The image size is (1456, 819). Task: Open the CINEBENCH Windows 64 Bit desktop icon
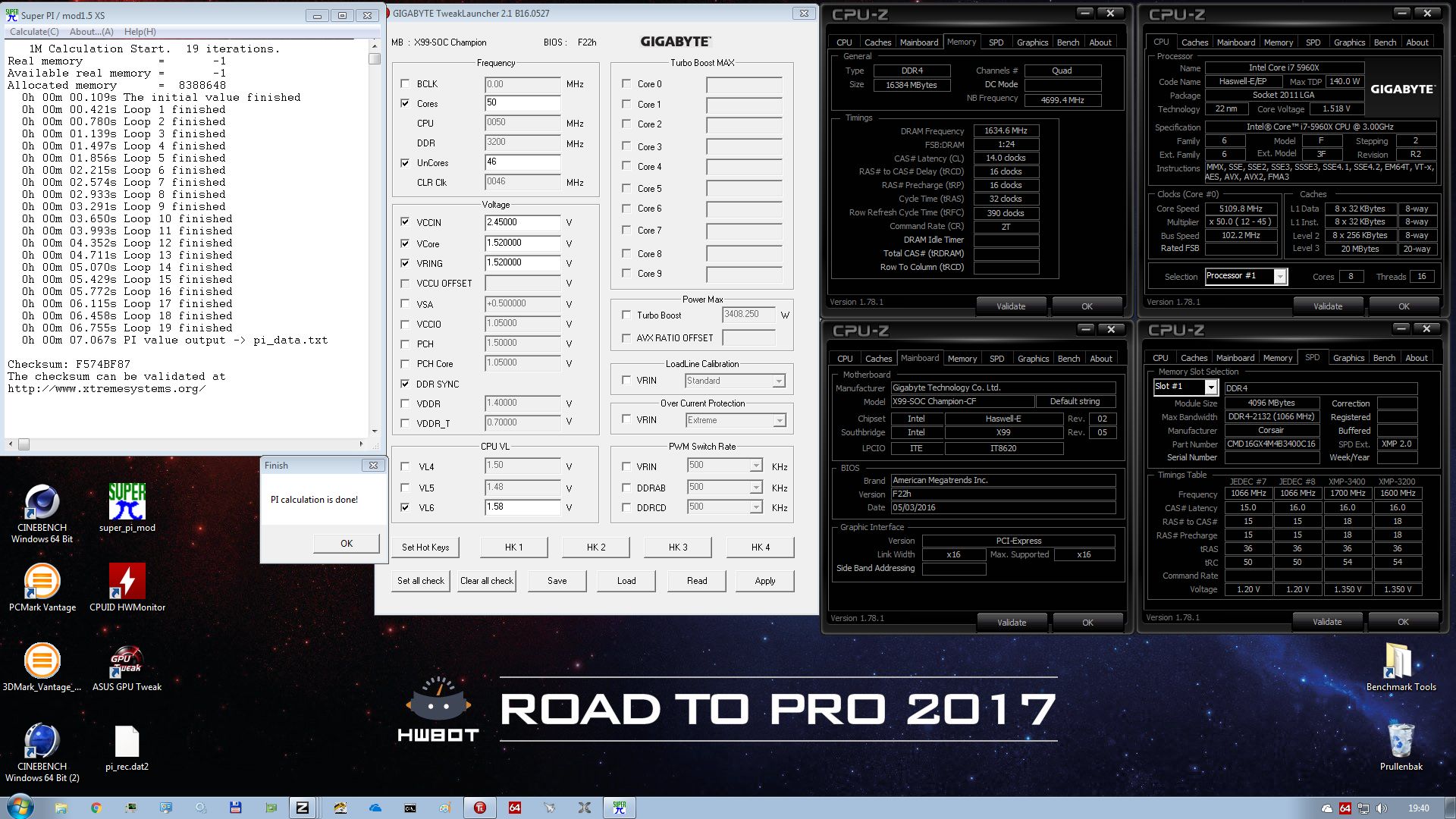point(42,514)
